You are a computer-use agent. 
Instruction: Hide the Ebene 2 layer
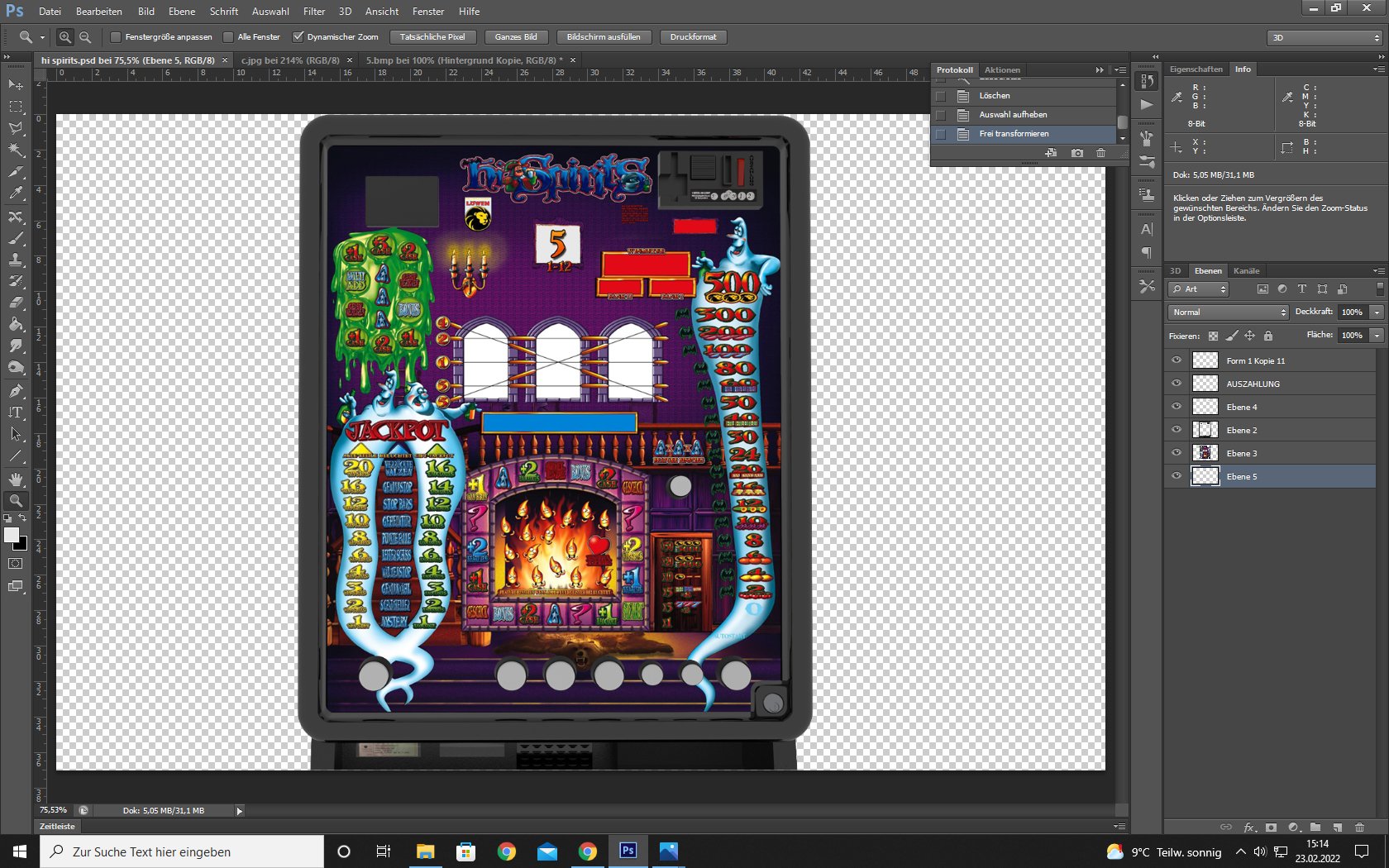[1177, 430]
